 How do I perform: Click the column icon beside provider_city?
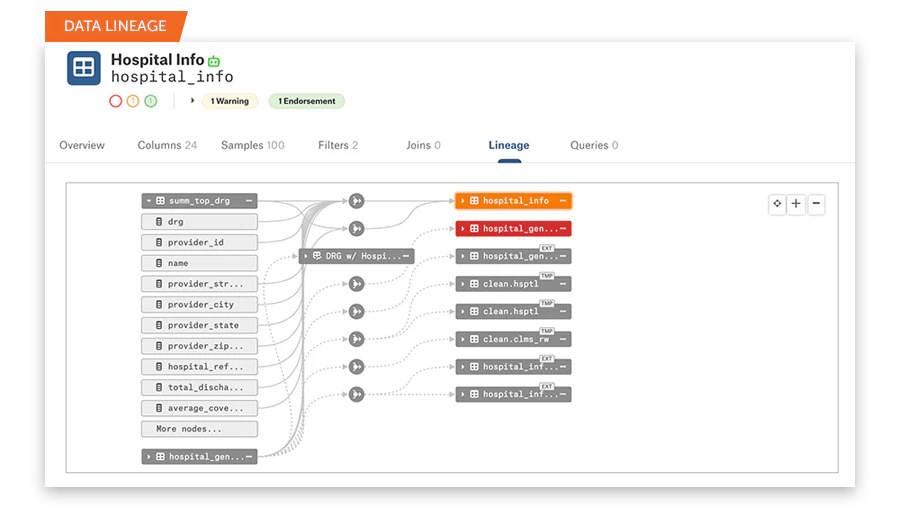[159, 304]
